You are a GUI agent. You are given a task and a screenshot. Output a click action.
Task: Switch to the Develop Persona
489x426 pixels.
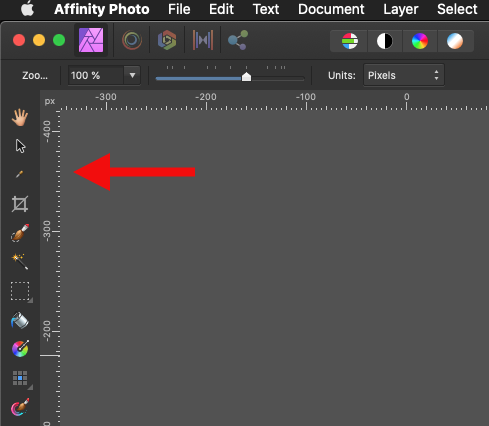point(167,40)
